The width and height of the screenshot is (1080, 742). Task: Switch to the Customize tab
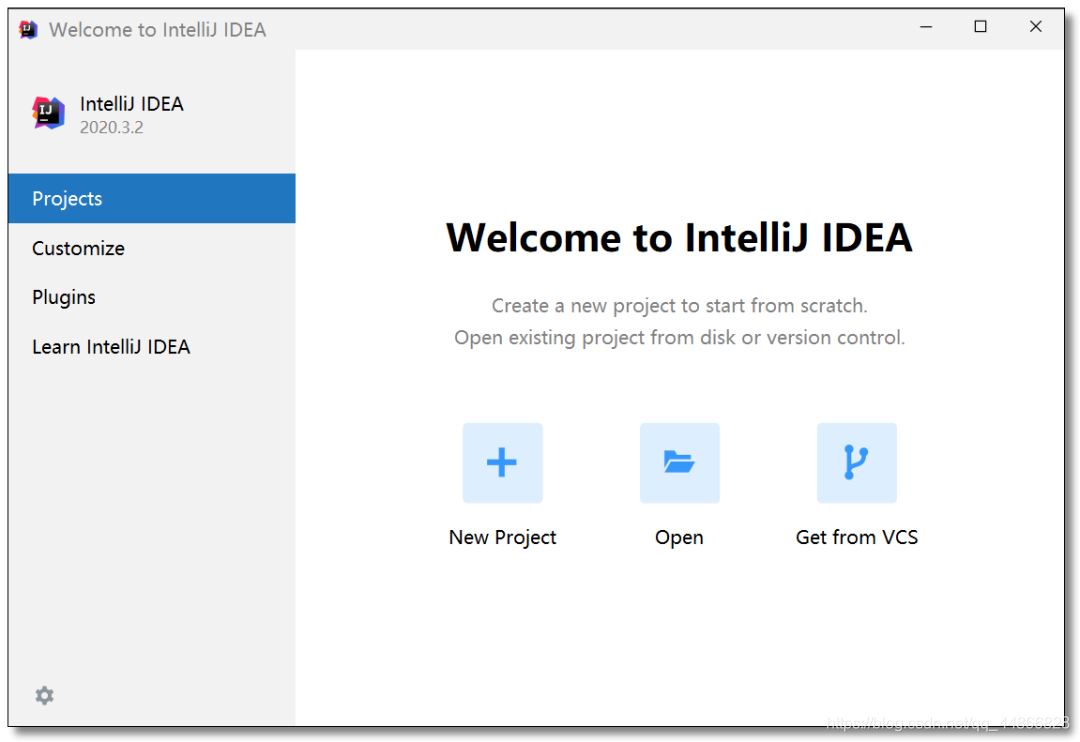[x=78, y=248]
